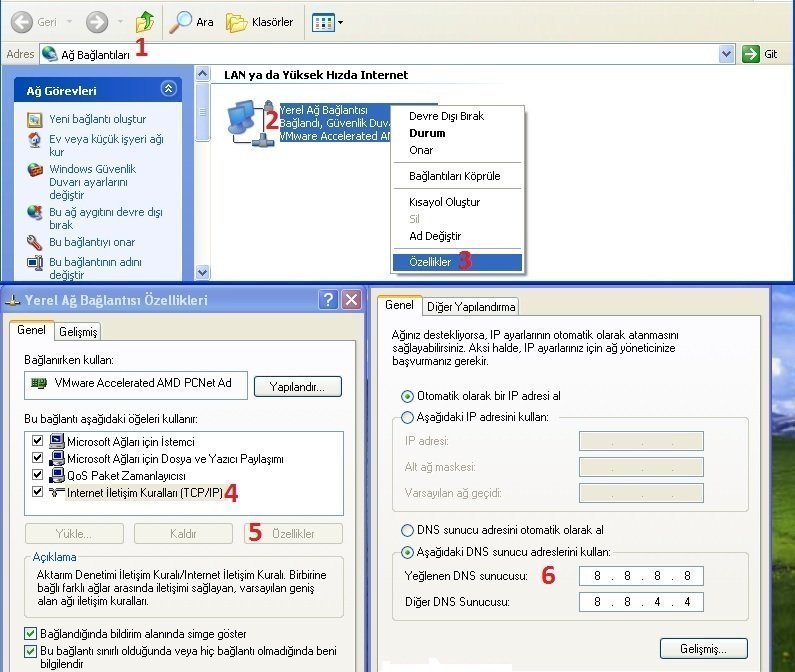Click Özellikler button below component list
Image resolution: width=795 pixels, height=672 pixels.
point(293,534)
